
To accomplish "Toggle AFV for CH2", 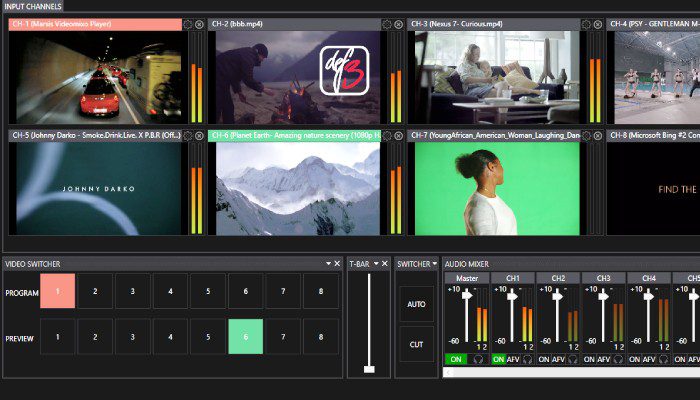I will 558,359.
